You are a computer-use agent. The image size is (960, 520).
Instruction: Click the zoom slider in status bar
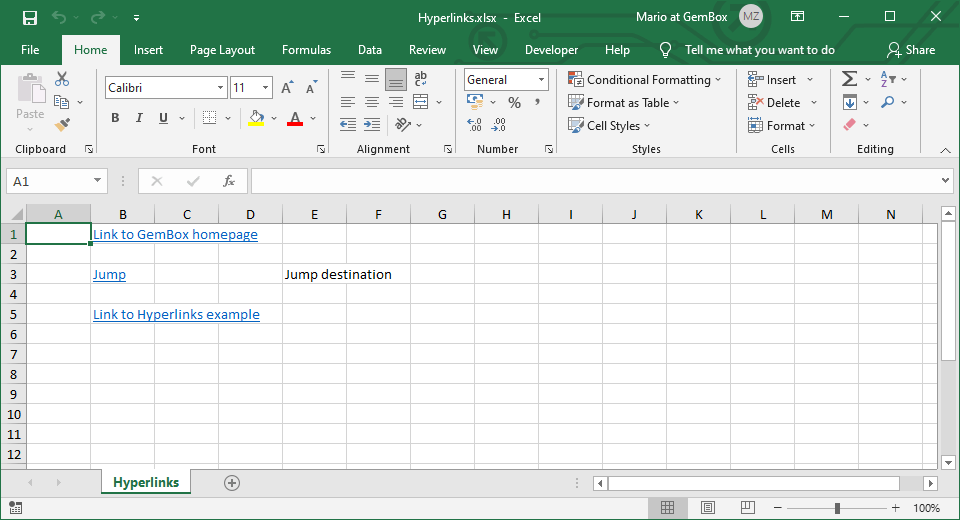coord(837,508)
